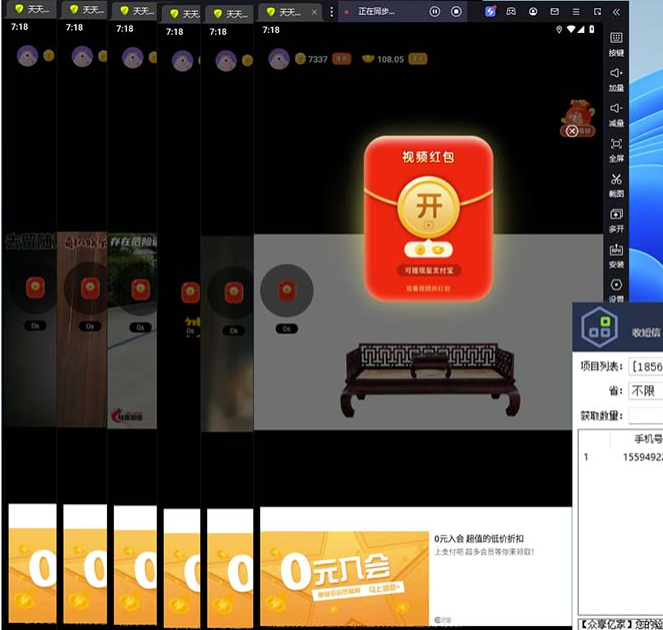Tap the 108.05 ingot balance
The height and width of the screenshot is (630, 663).
pos(383,59)
